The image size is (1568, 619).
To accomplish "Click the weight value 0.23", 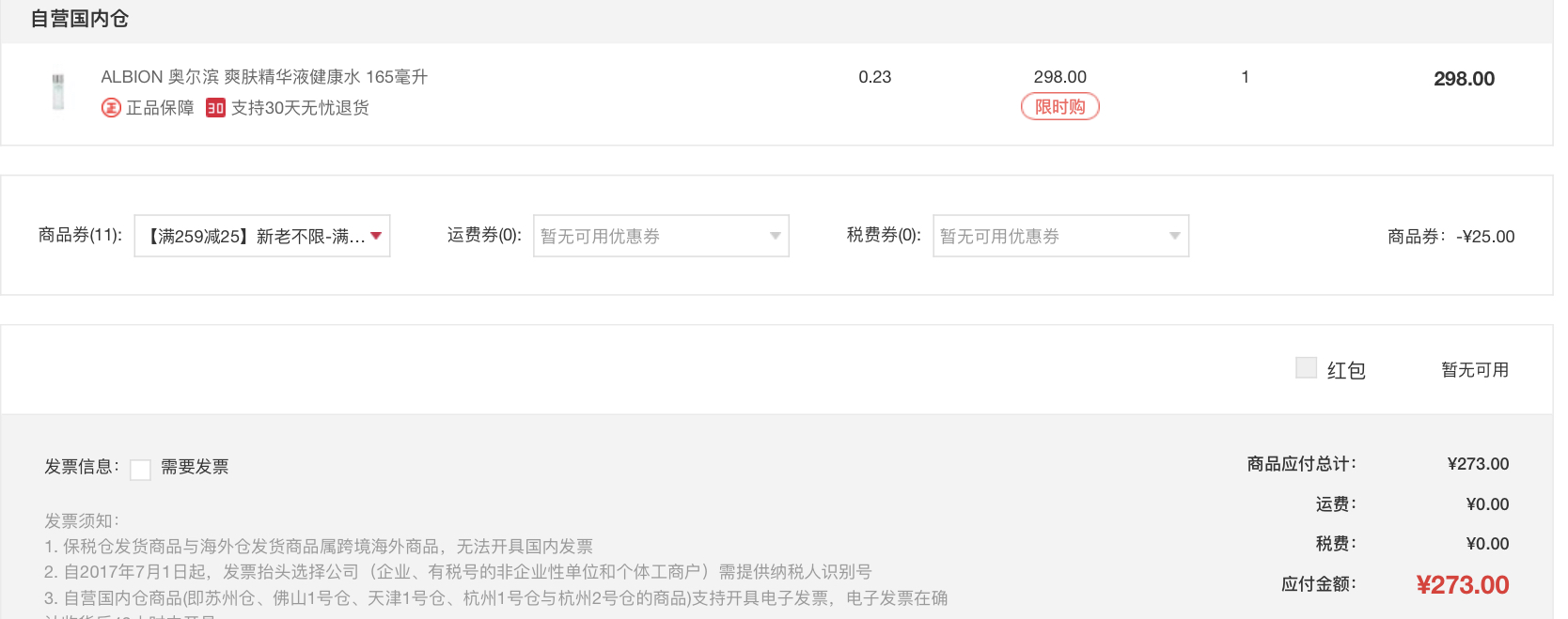I will click(875, 77).
